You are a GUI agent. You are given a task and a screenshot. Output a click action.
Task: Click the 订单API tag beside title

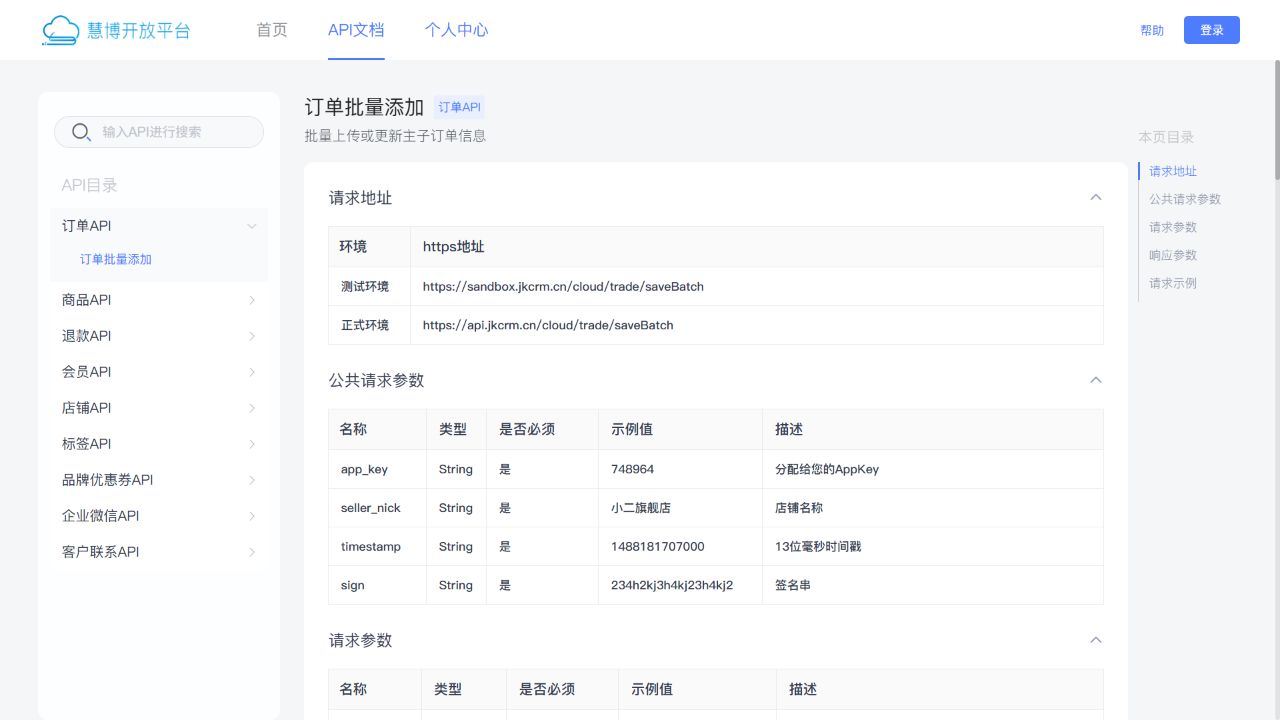click(x=459, y=107)
